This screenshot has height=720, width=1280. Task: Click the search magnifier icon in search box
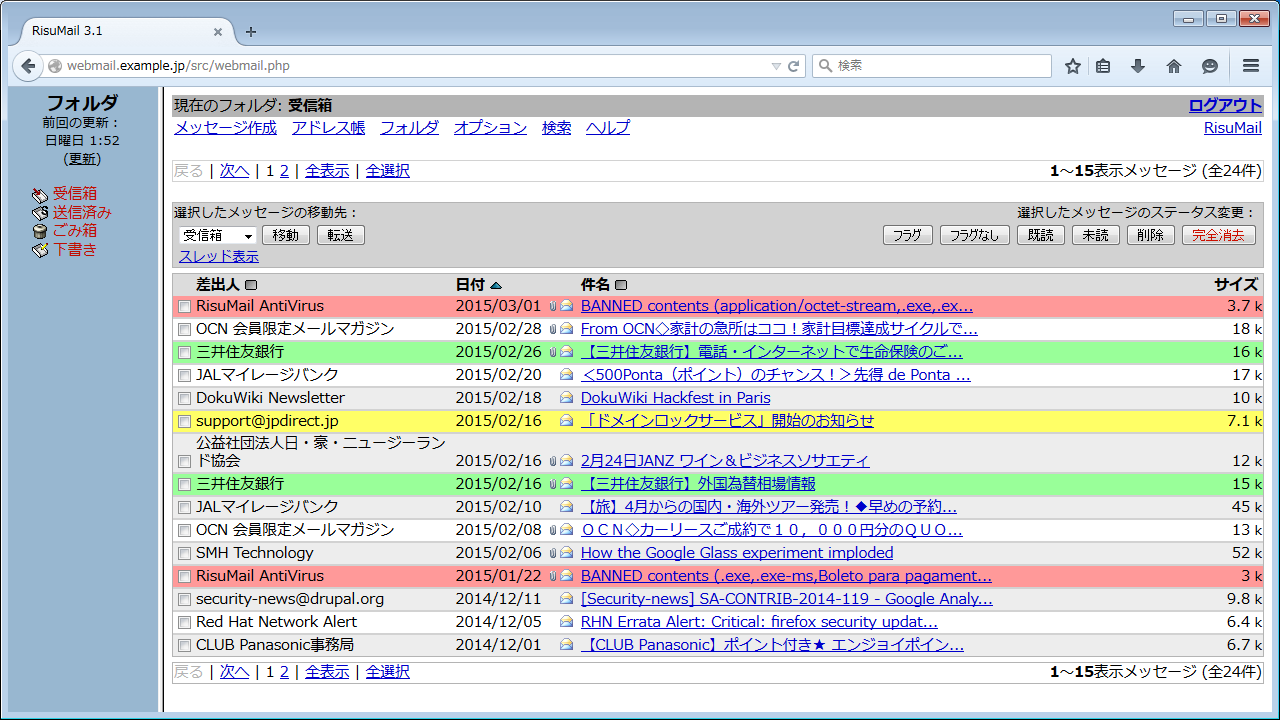[826, 66]
